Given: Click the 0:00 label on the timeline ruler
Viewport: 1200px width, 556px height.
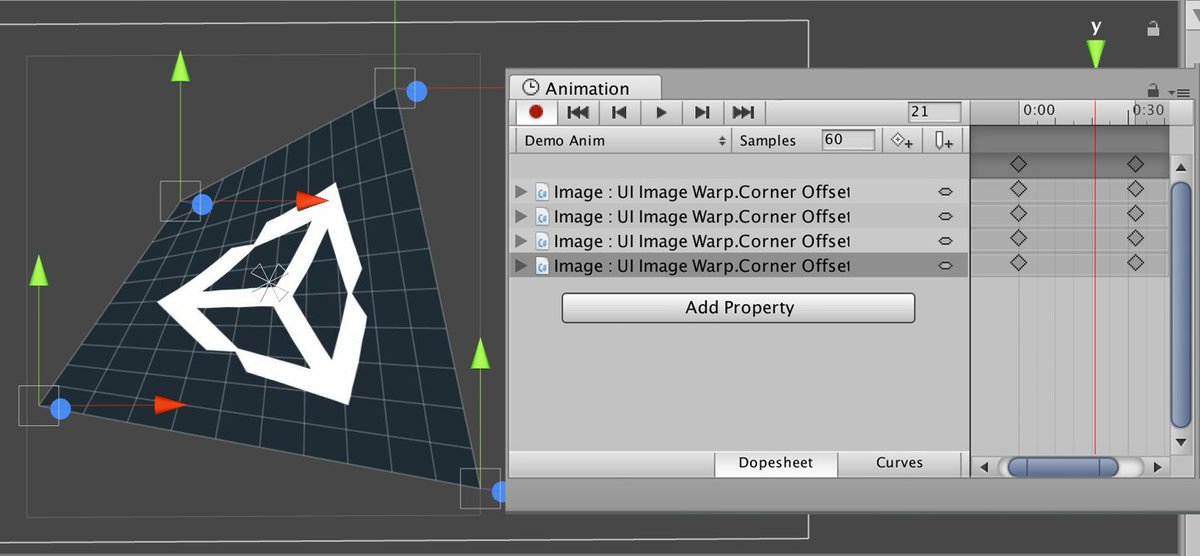Looking at the screenshot, I should point(1039,110).
